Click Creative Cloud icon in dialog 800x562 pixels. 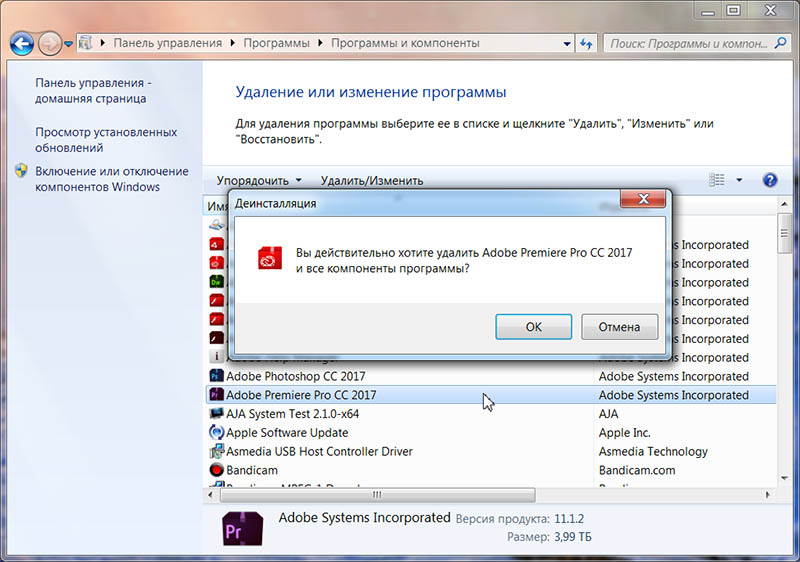point(270,258)
